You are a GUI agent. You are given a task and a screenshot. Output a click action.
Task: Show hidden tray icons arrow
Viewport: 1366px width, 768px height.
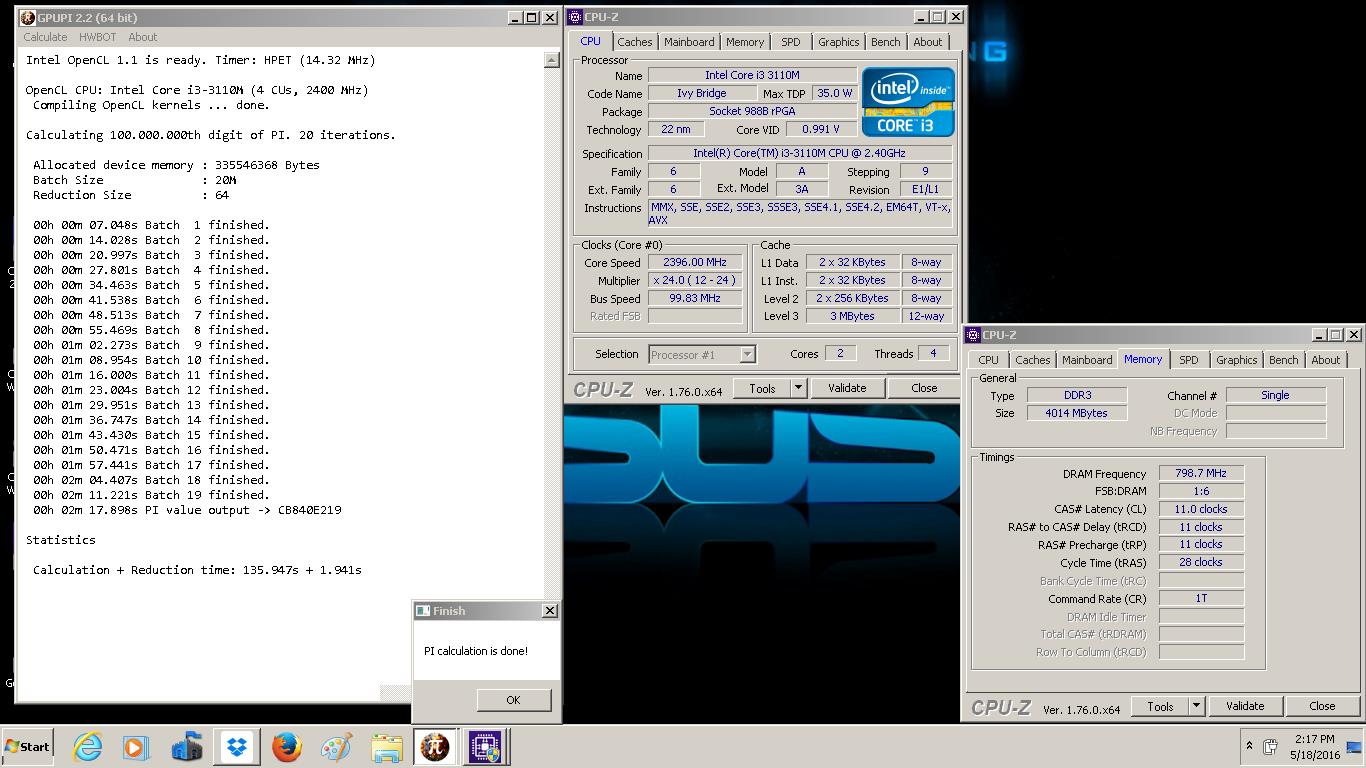(1249, 746)
